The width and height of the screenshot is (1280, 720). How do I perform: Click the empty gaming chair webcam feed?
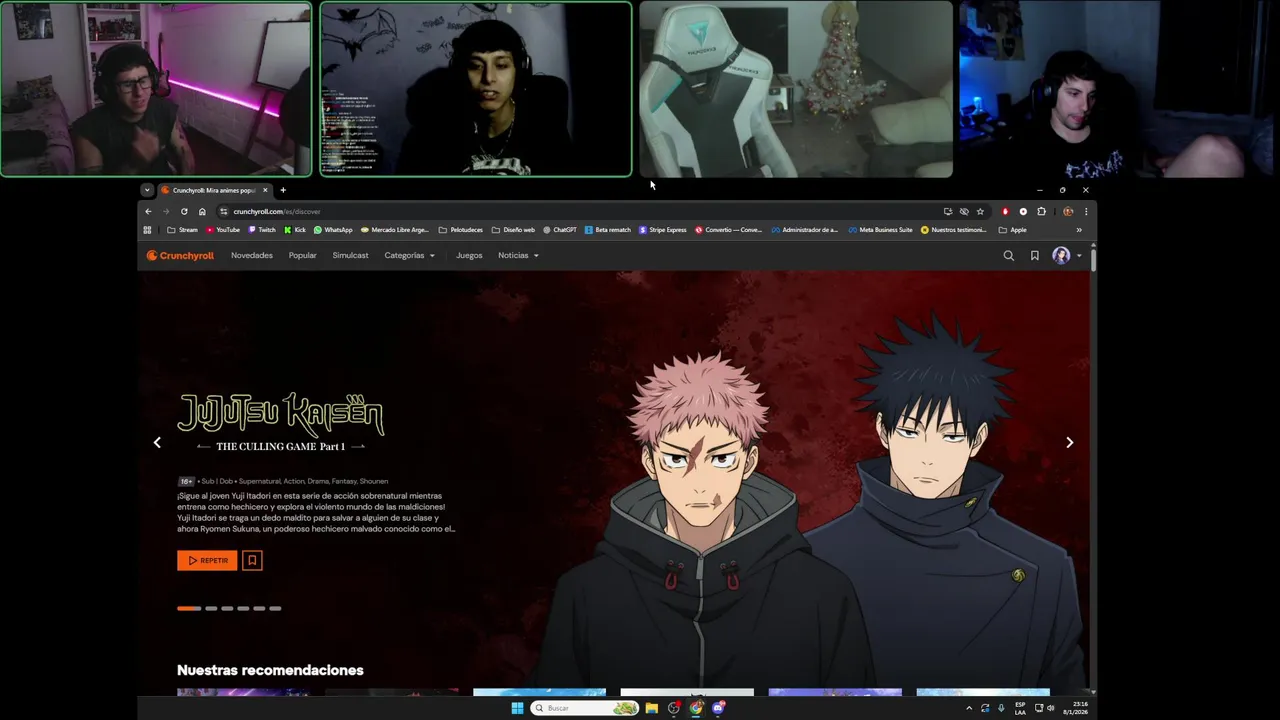coord(796,89)
